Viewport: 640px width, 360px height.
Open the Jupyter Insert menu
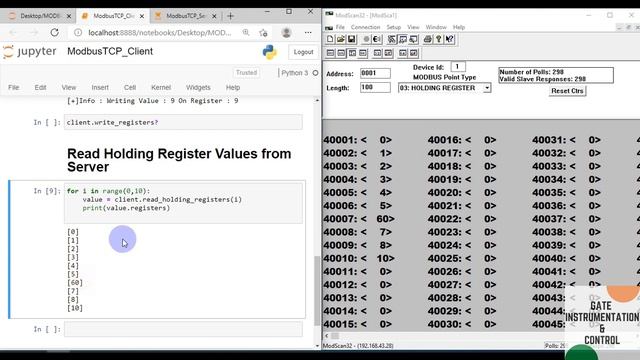click(100, 87)
